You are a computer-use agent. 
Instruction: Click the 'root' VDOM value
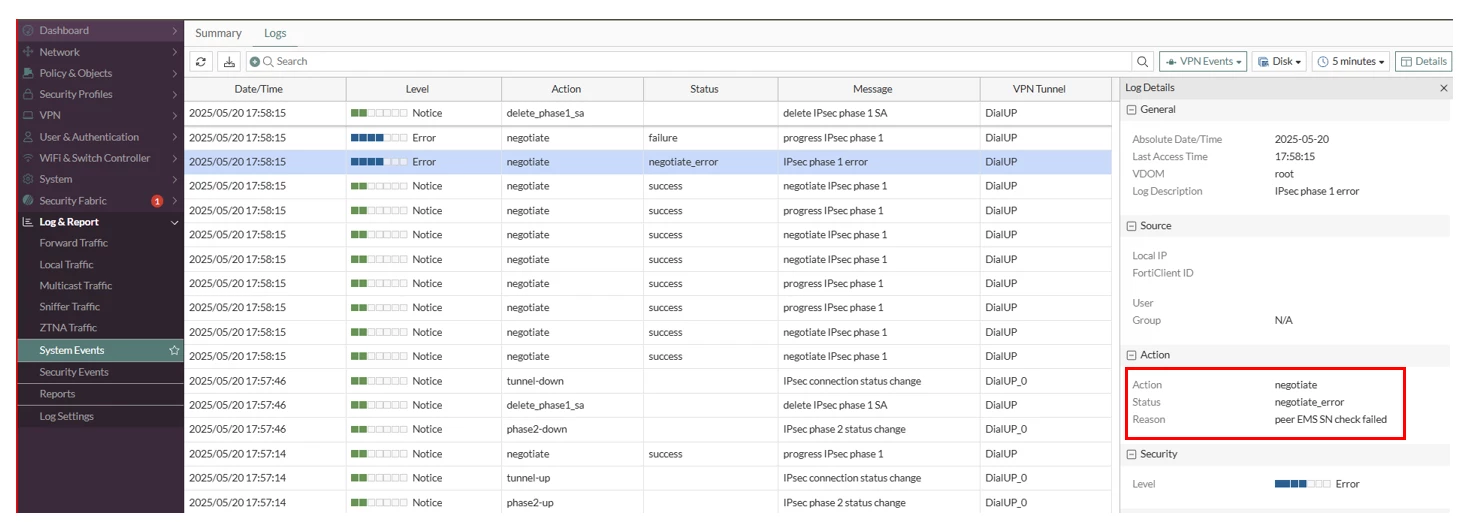pos(1284,174)
